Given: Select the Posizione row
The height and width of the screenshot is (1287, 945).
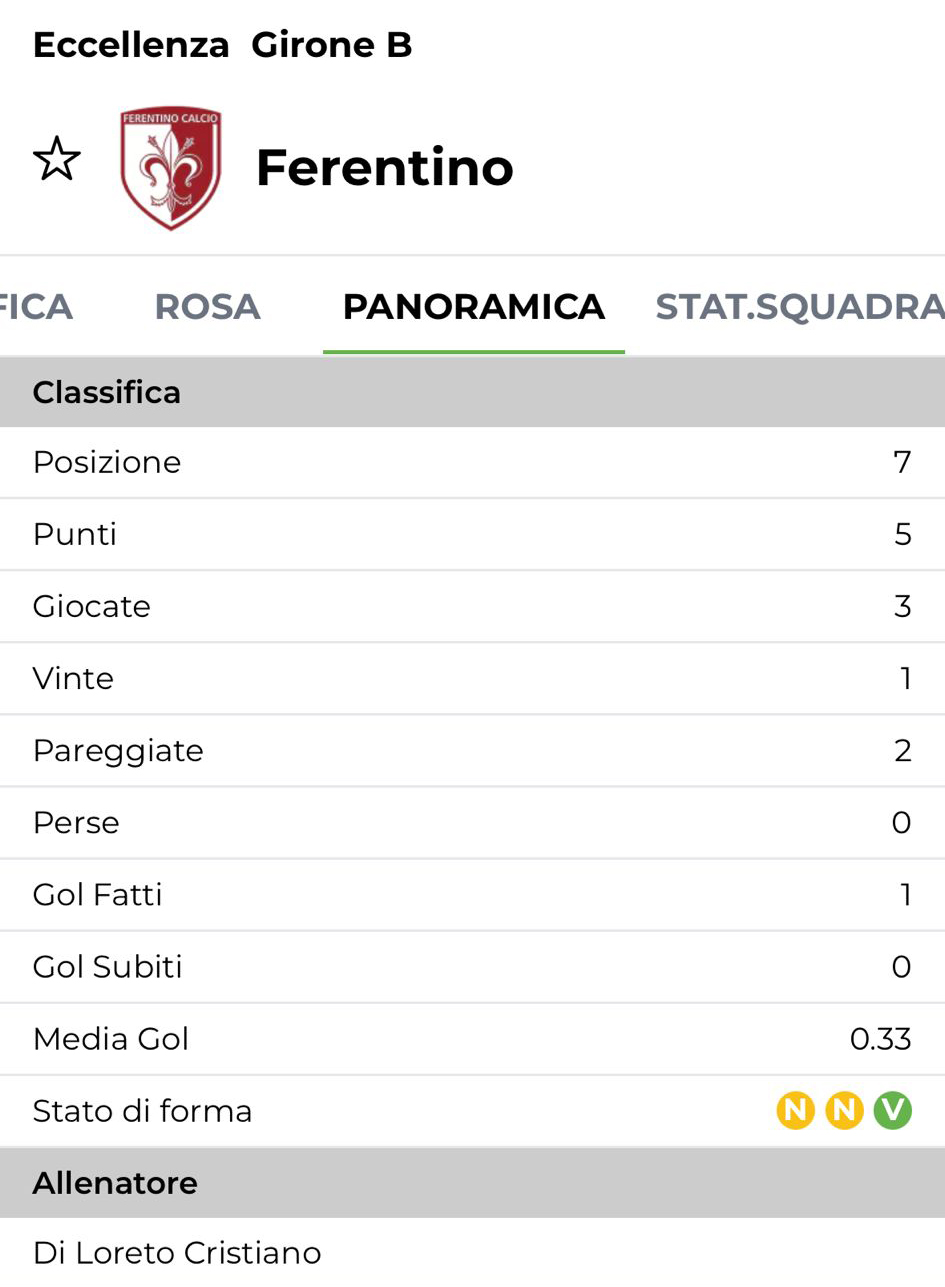Looking at the screenshot, I should click(x=472, y=462).
